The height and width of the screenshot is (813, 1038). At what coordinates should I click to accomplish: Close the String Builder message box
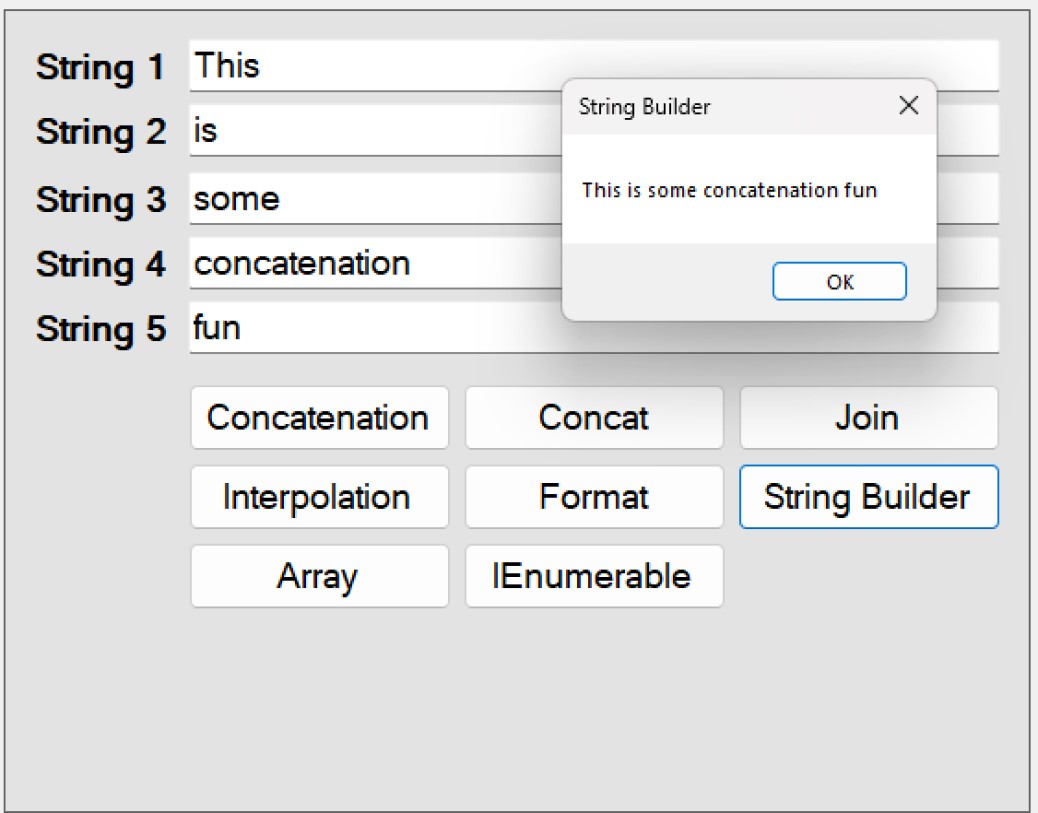[x=908, y=106]
